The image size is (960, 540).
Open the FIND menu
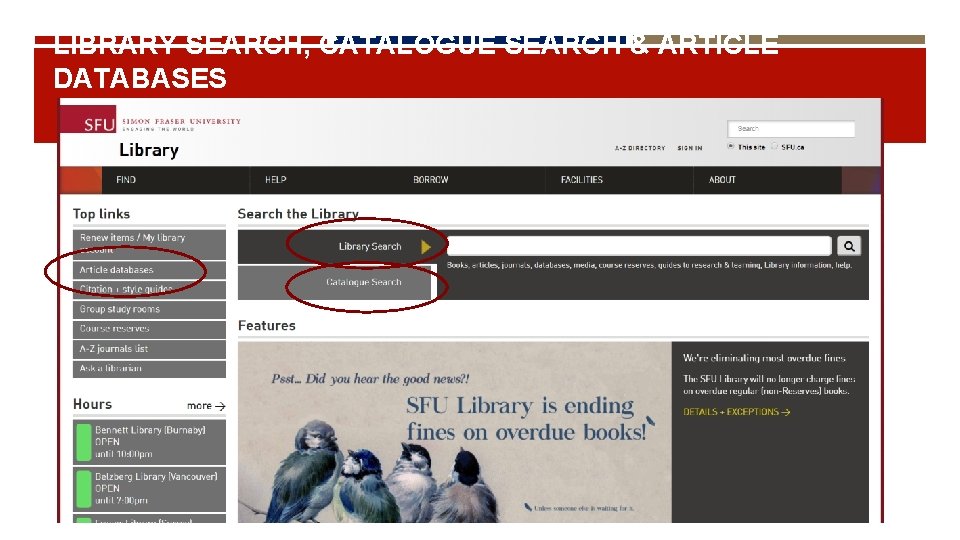[126, 179]
